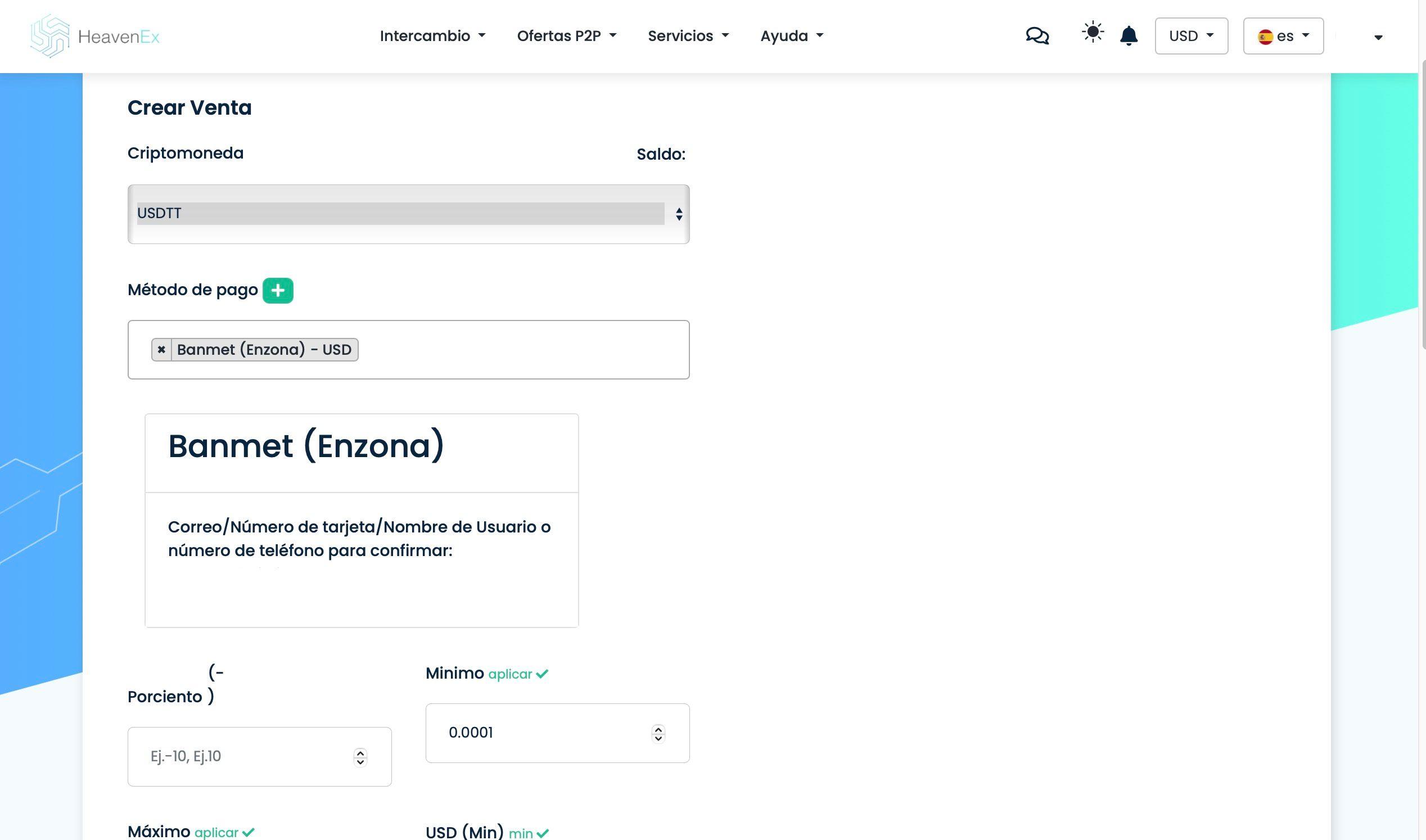Add a payment method with the plus button

coord(278,290)
